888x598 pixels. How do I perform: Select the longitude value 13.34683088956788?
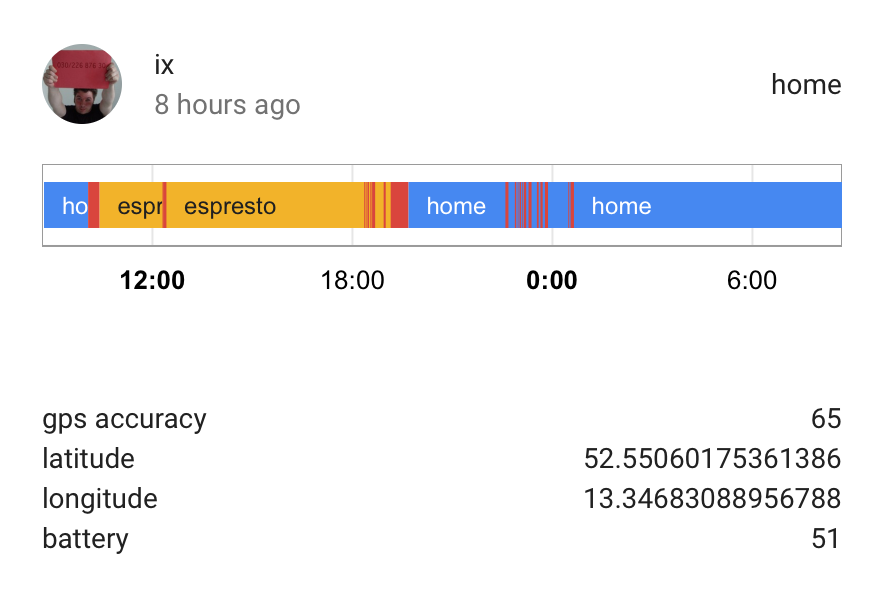pos(712,499)
